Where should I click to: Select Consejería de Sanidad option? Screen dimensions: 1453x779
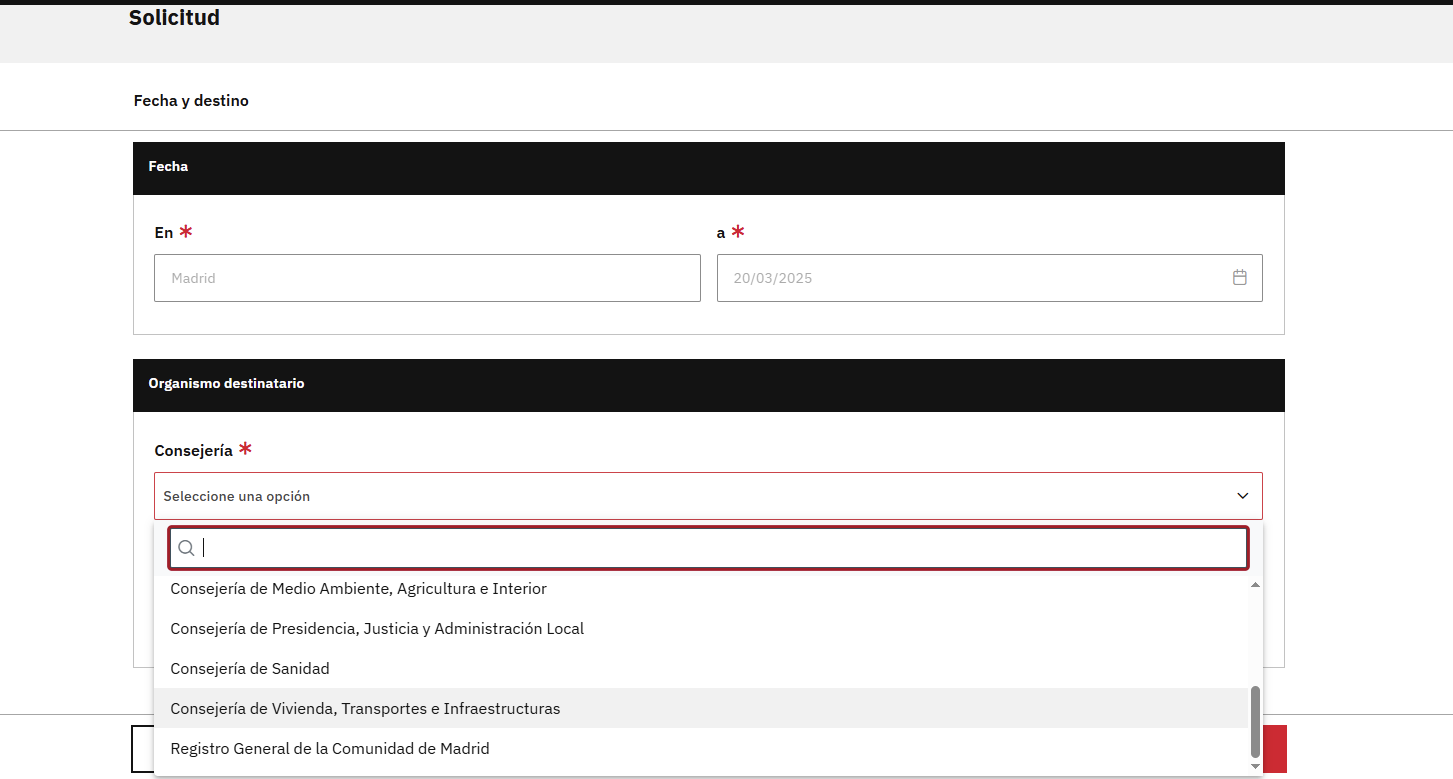point(250,668)
